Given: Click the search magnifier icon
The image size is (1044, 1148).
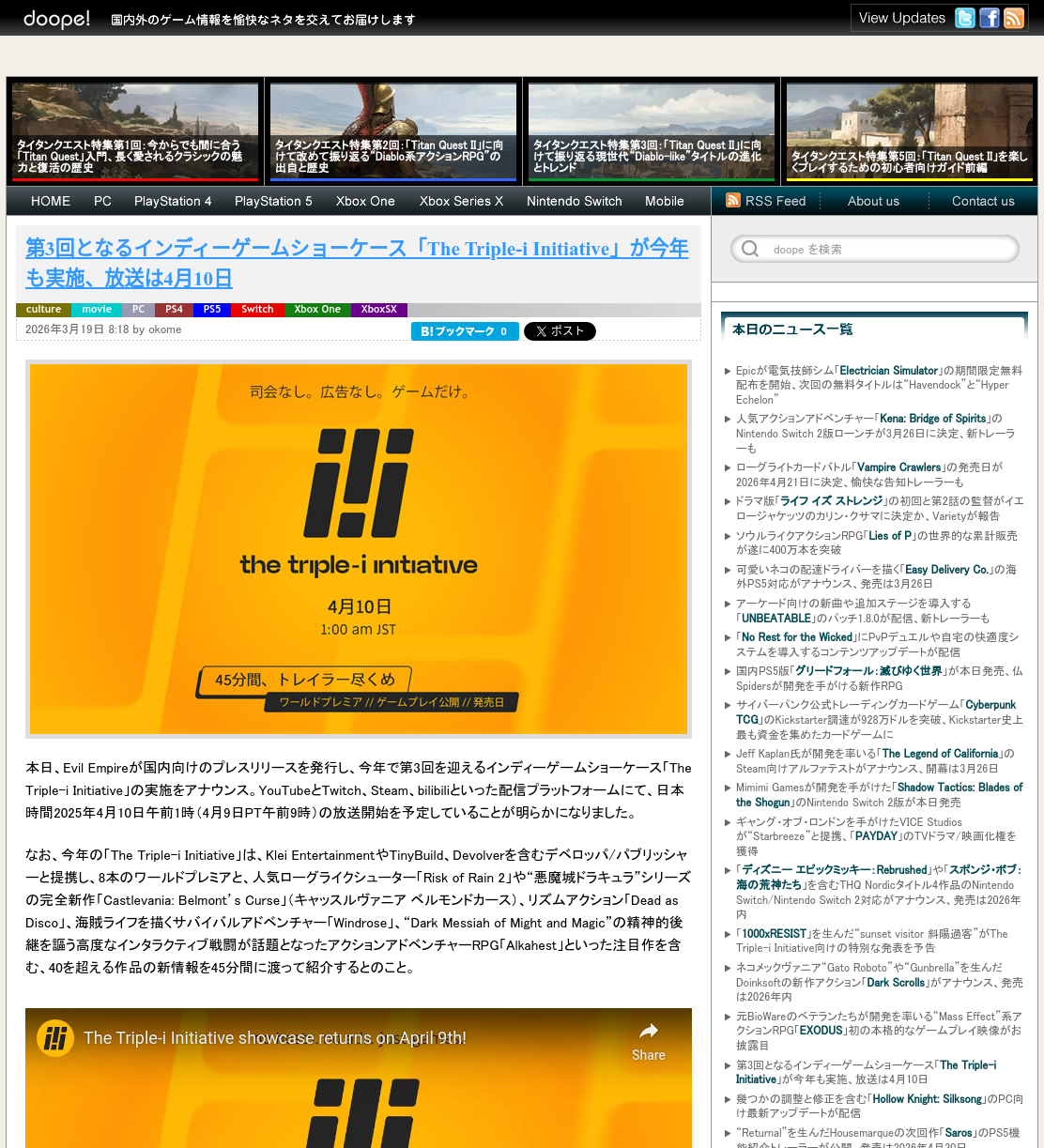Looking at the screenshot, I should (x=750, y=249).
